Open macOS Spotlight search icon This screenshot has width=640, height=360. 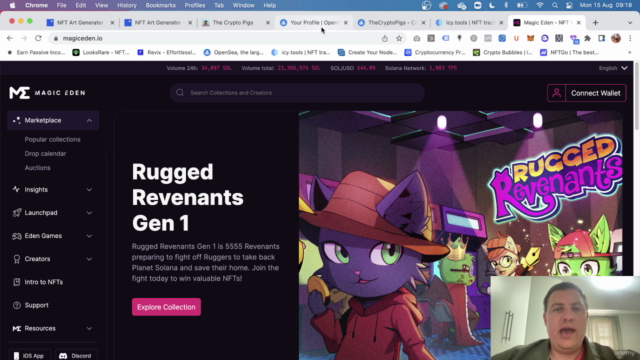555,5
